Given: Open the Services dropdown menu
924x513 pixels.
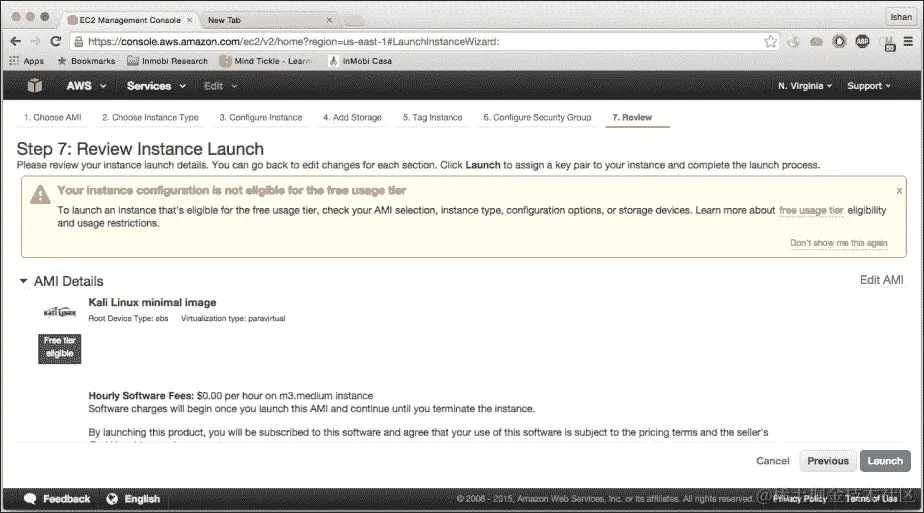Looking at the screenshot, I should tap(156, 86).
